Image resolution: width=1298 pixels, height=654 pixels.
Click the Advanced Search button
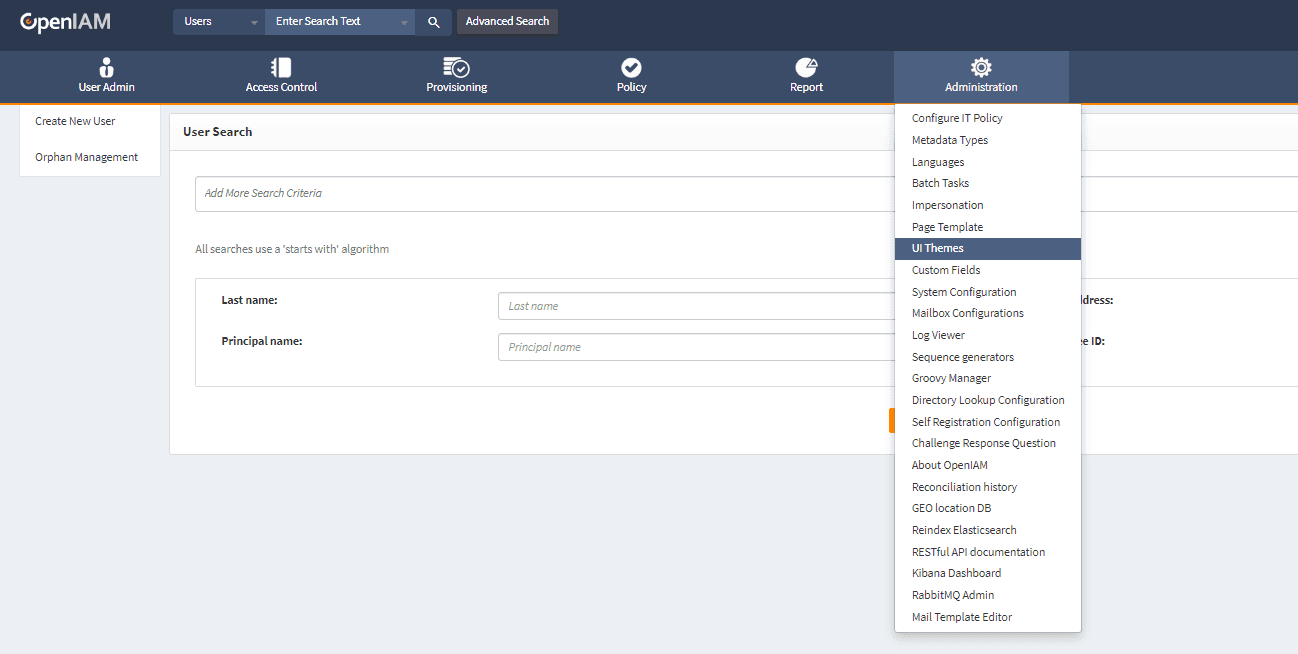pyautogui.click(x=507, y=22)
